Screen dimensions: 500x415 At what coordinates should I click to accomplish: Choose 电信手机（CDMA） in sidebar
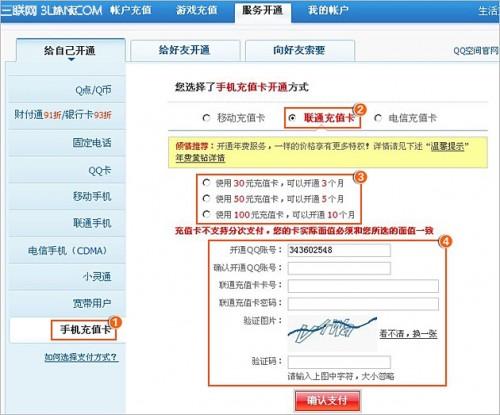pos(67,250)
